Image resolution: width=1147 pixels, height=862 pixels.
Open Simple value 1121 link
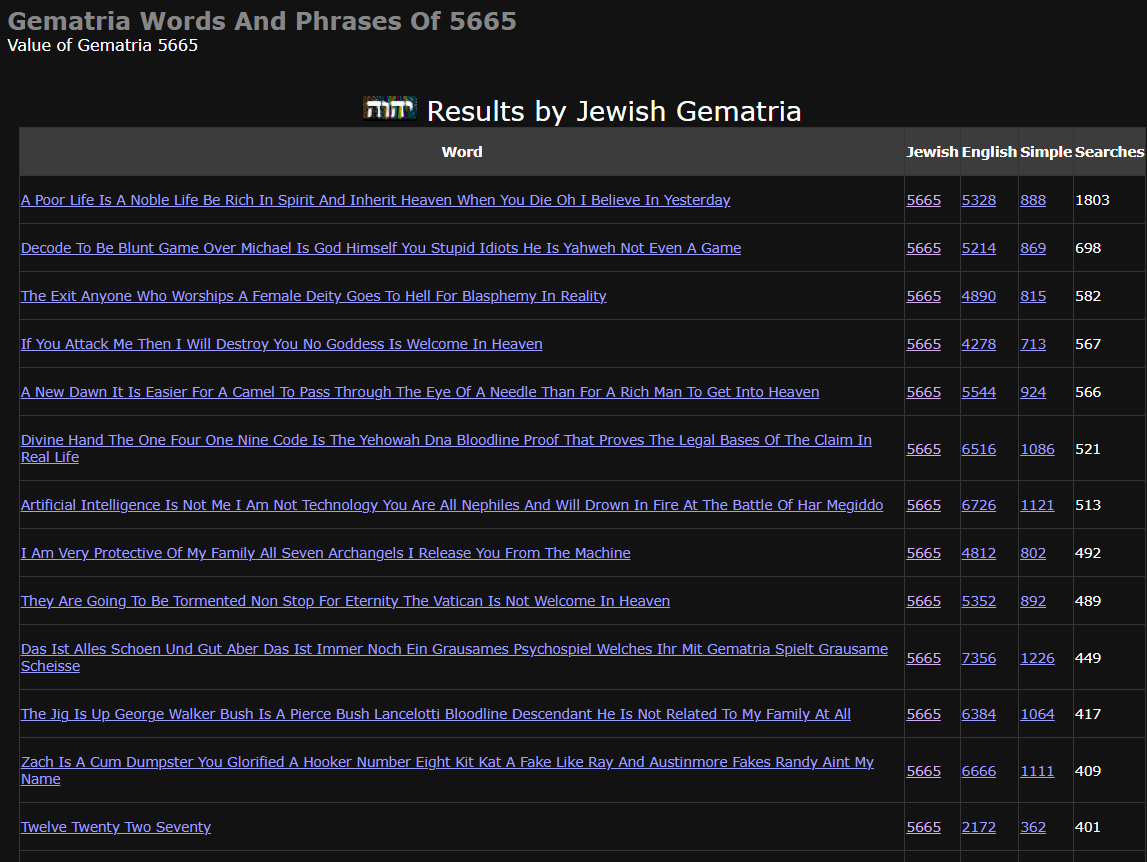1037,505
